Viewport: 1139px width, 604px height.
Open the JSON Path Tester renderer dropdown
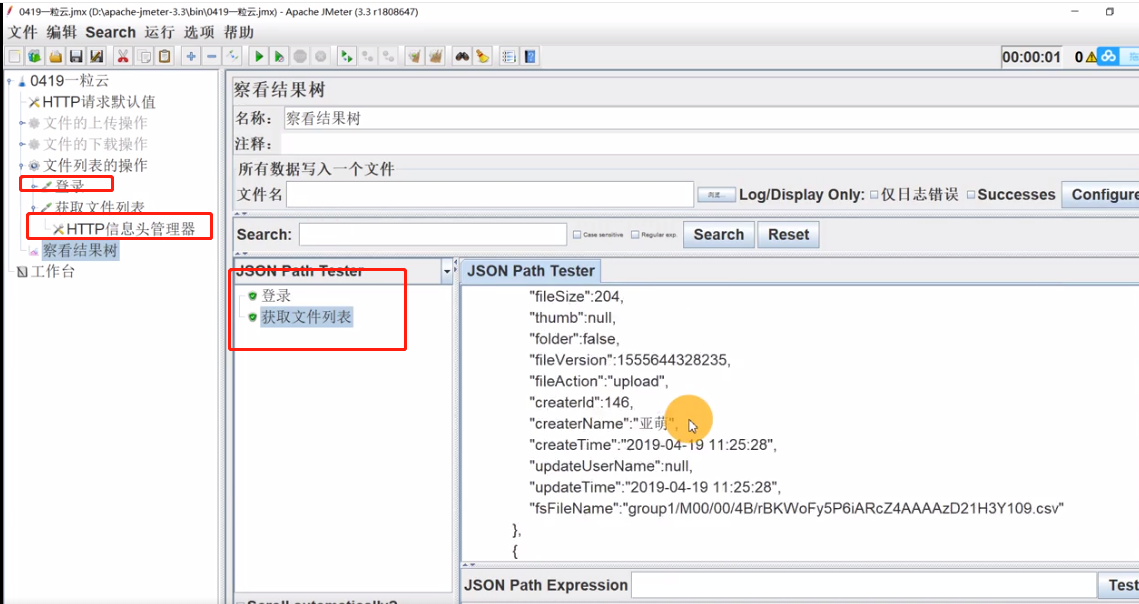[x=447, y=272]
